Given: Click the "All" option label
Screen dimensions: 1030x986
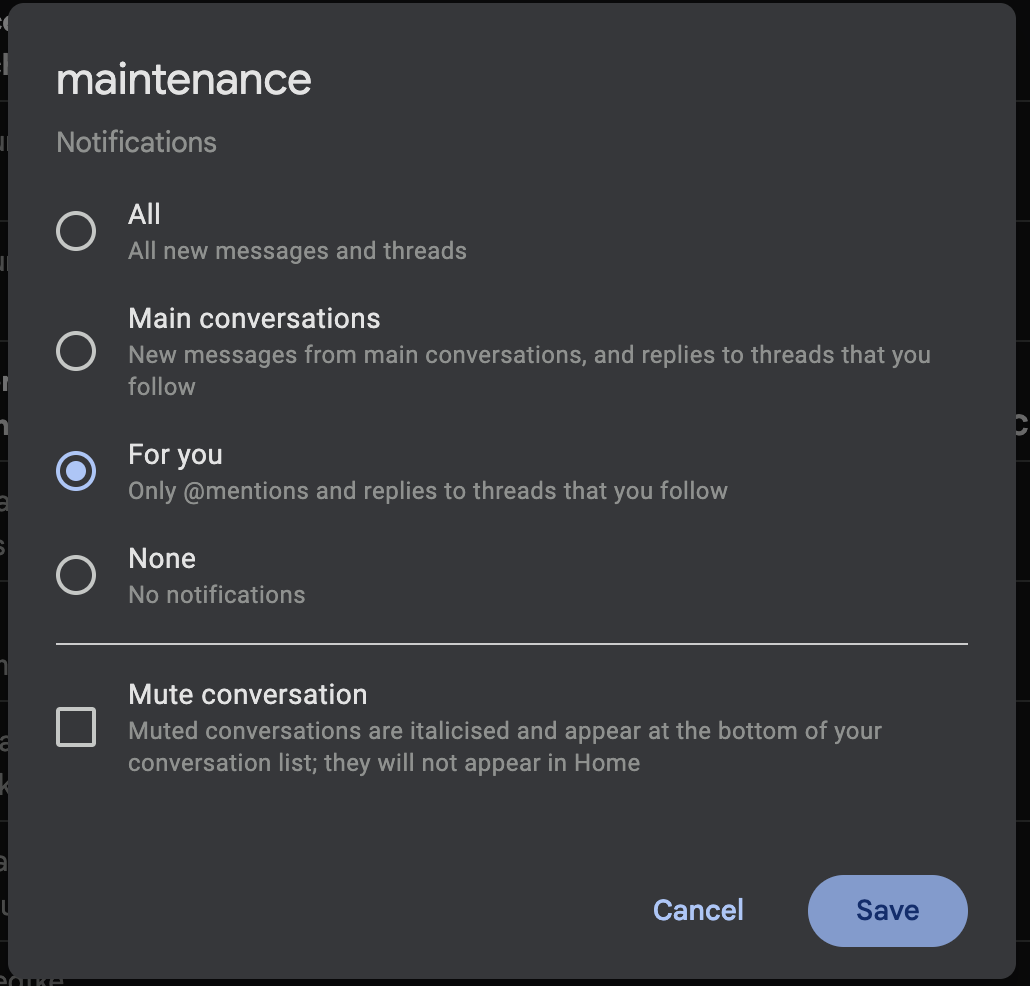Looking at the screenshot, I should point(145,214).
